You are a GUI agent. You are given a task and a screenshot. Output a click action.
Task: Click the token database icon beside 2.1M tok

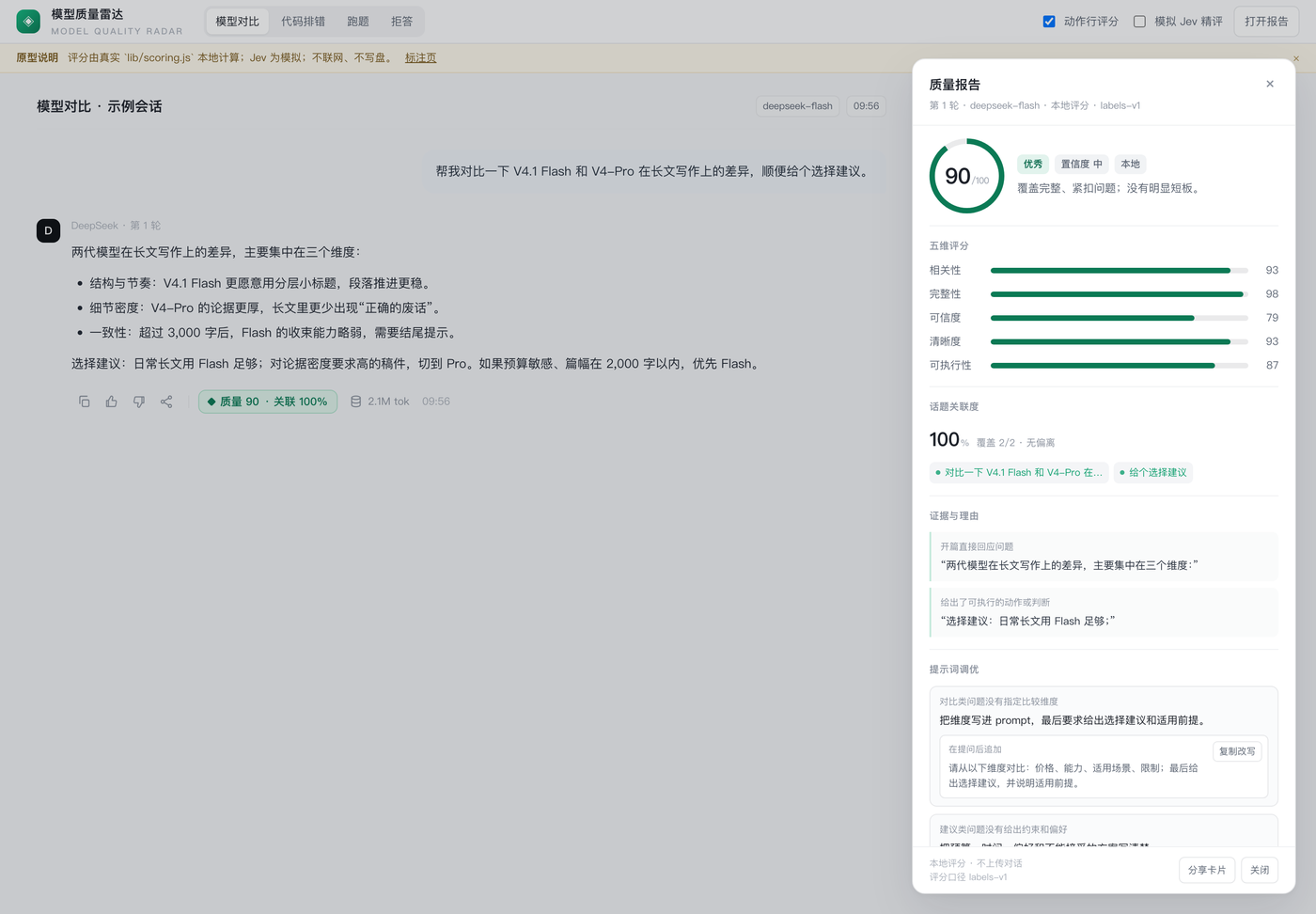(x=356, y=402)
